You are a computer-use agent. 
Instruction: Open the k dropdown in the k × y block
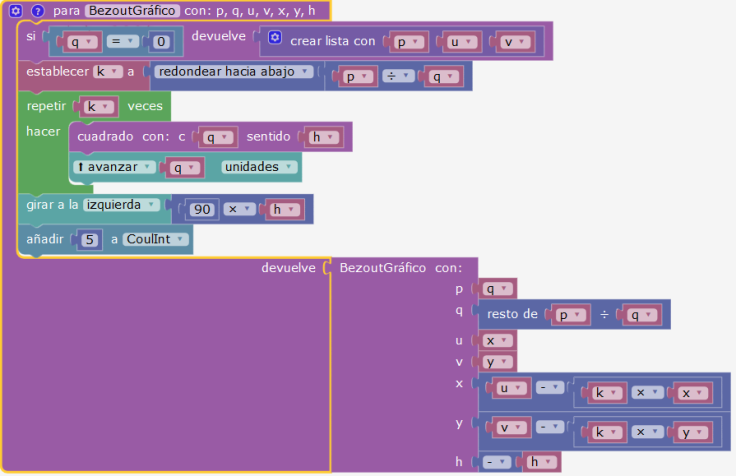tap(609, 433)
